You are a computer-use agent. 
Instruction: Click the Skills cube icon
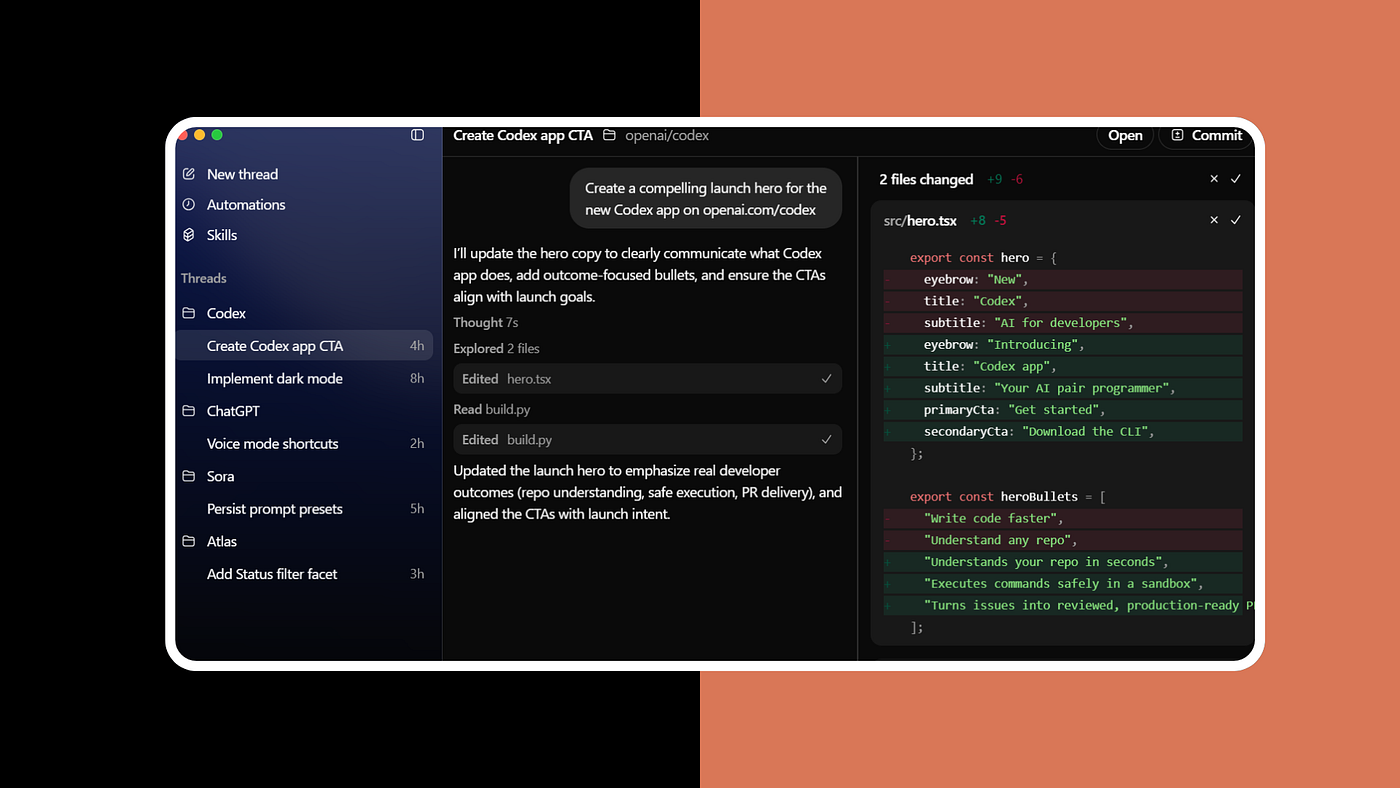(189, 235)
